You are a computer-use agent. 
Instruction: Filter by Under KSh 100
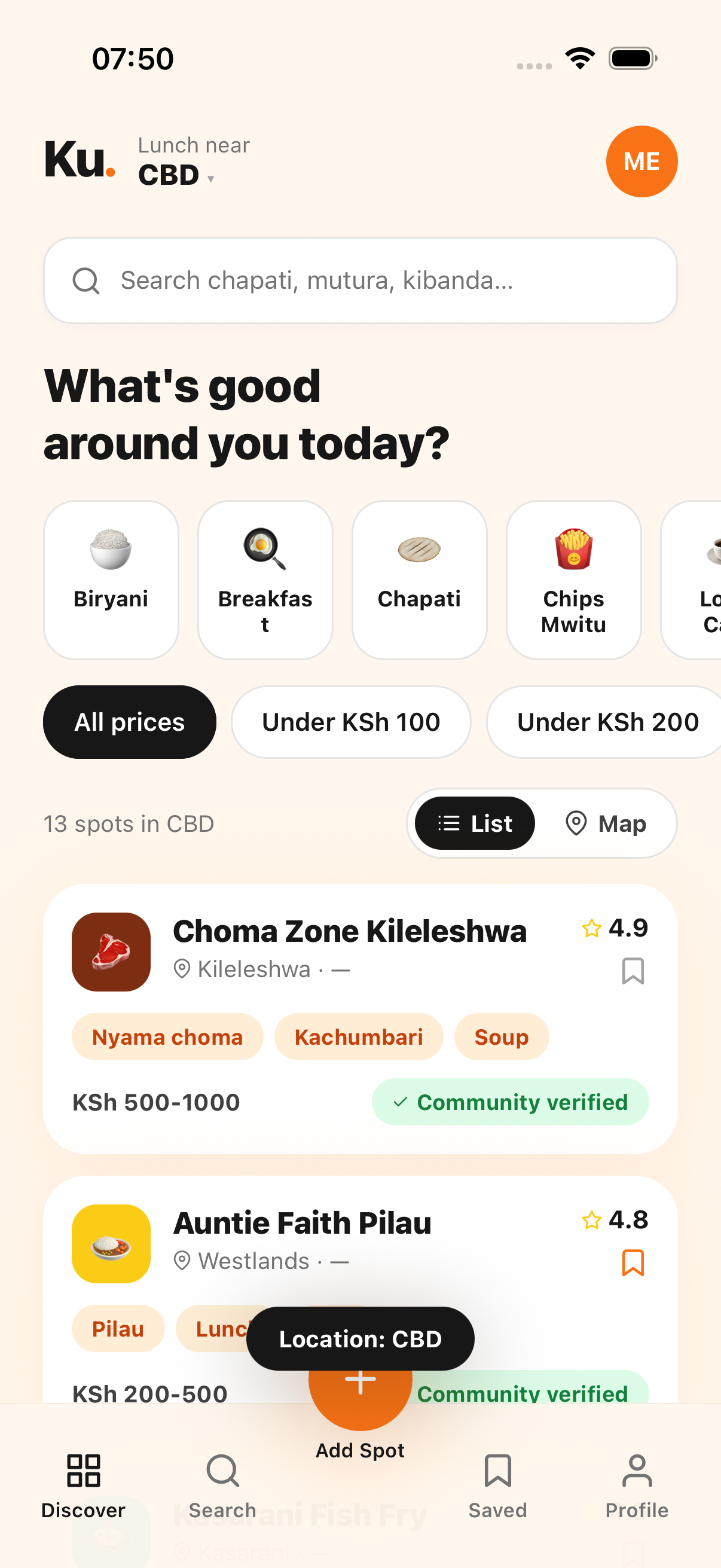click(x=351, y=722)
